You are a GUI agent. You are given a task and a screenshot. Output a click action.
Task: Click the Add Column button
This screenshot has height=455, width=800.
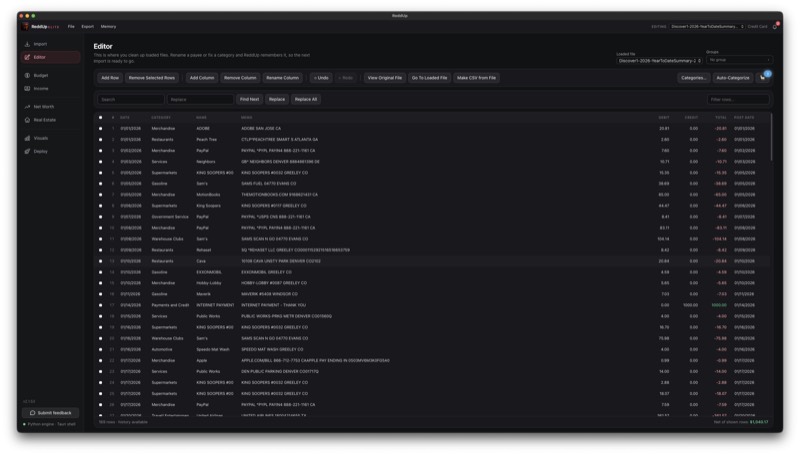coord(202,78)
